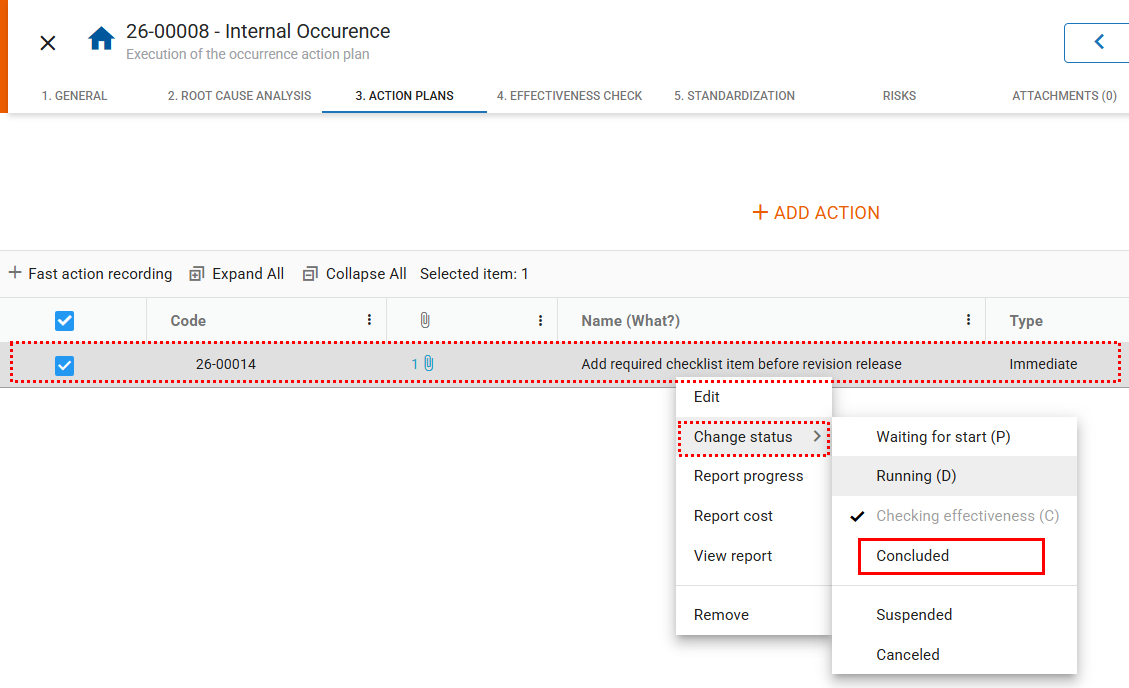Click Fast action recording plus icon

click(x=15, y=273)
